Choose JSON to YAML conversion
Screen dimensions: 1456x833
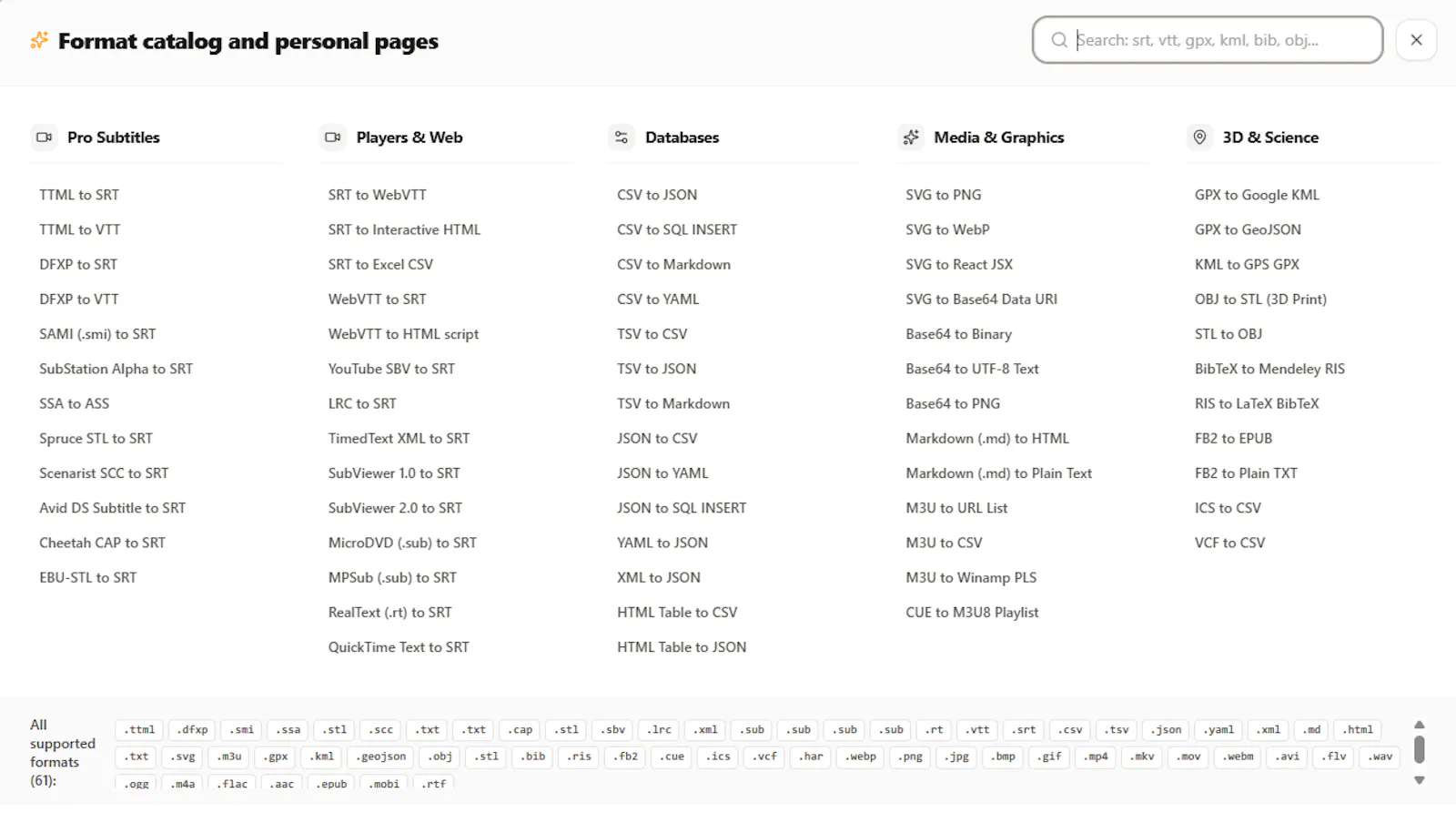pyautogui.click(x=662, y=473)
